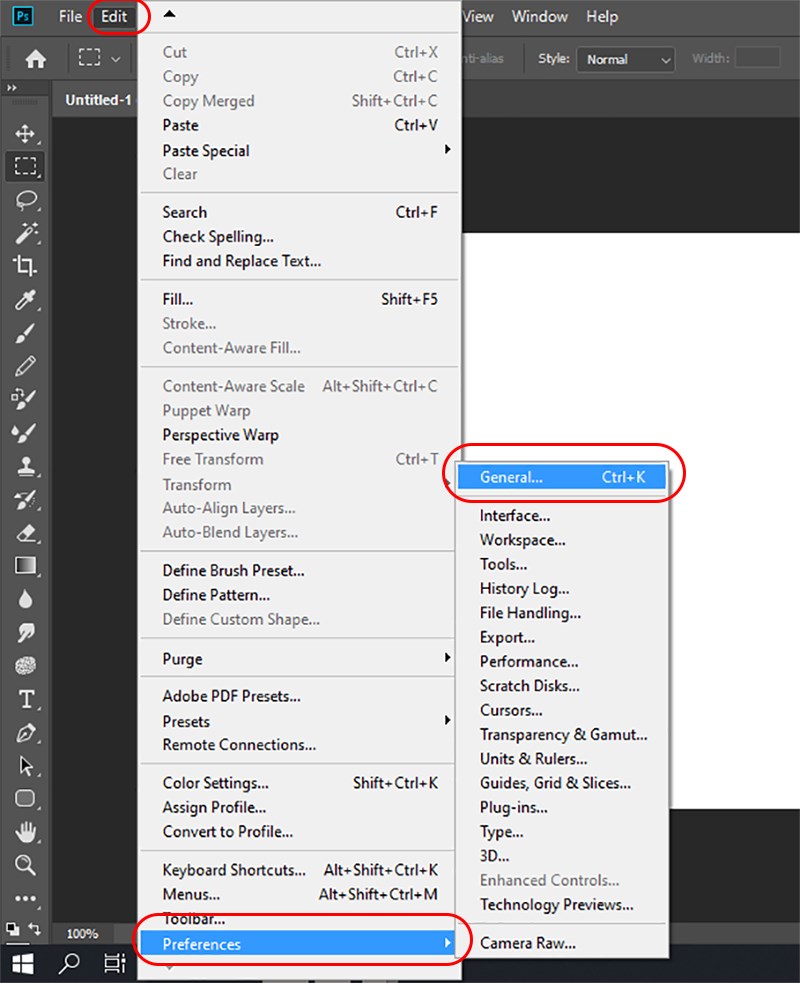Open Keyboard Shortcuts dialog
This screenshot has width=800, height=983.
299,870
